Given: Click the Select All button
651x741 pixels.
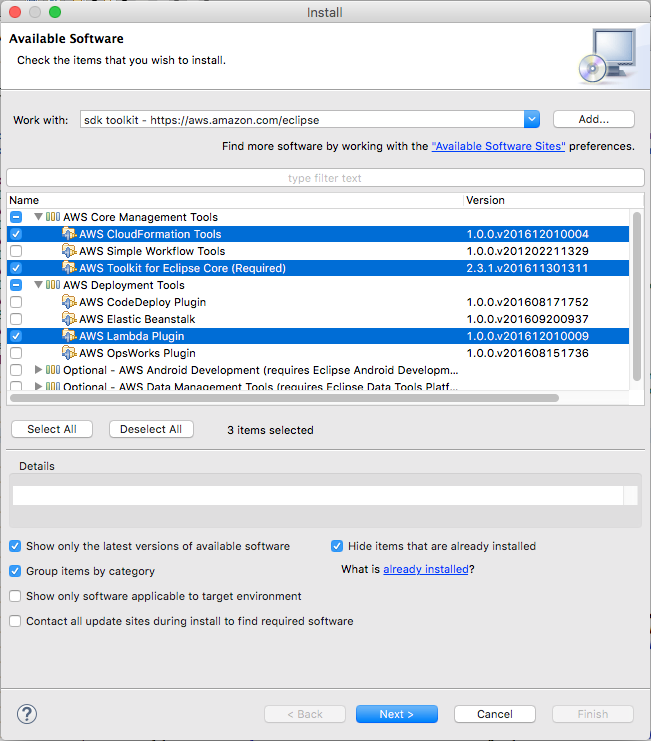Looking at the screenshot, I should [52, 429].
